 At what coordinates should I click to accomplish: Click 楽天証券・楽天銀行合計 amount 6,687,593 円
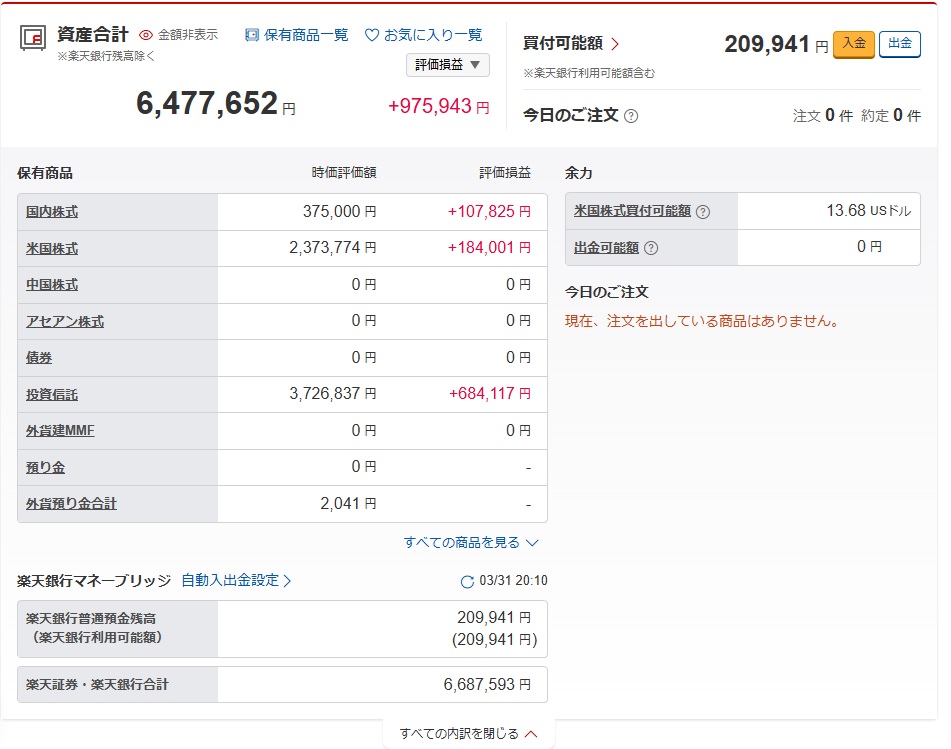[487, 685]
